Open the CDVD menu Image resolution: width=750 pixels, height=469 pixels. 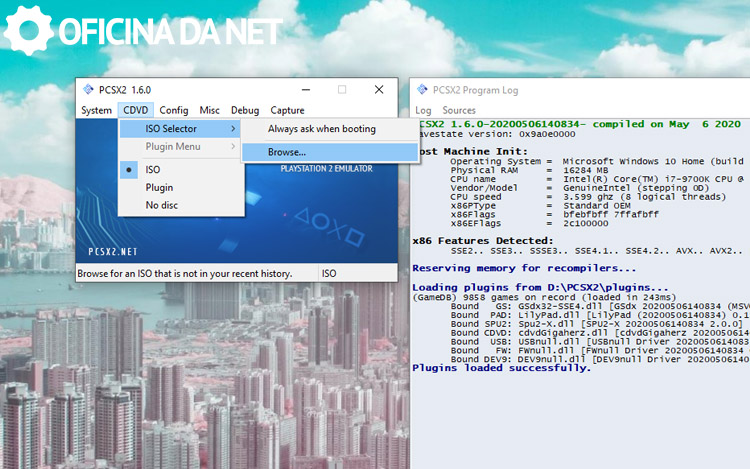pyautogui.click(x=136, y=110)
